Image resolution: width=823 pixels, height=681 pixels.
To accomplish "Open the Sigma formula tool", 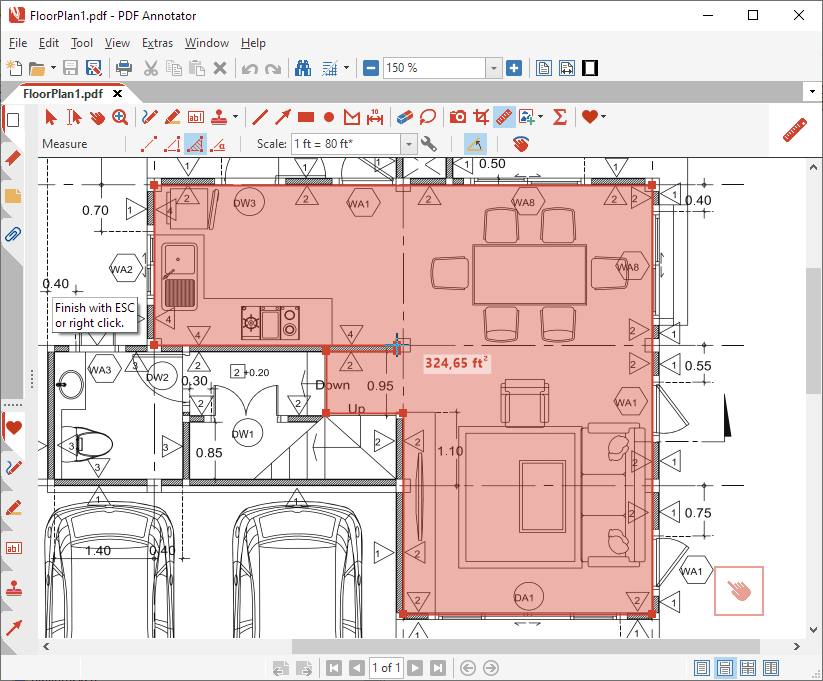I will pos(560,117).
